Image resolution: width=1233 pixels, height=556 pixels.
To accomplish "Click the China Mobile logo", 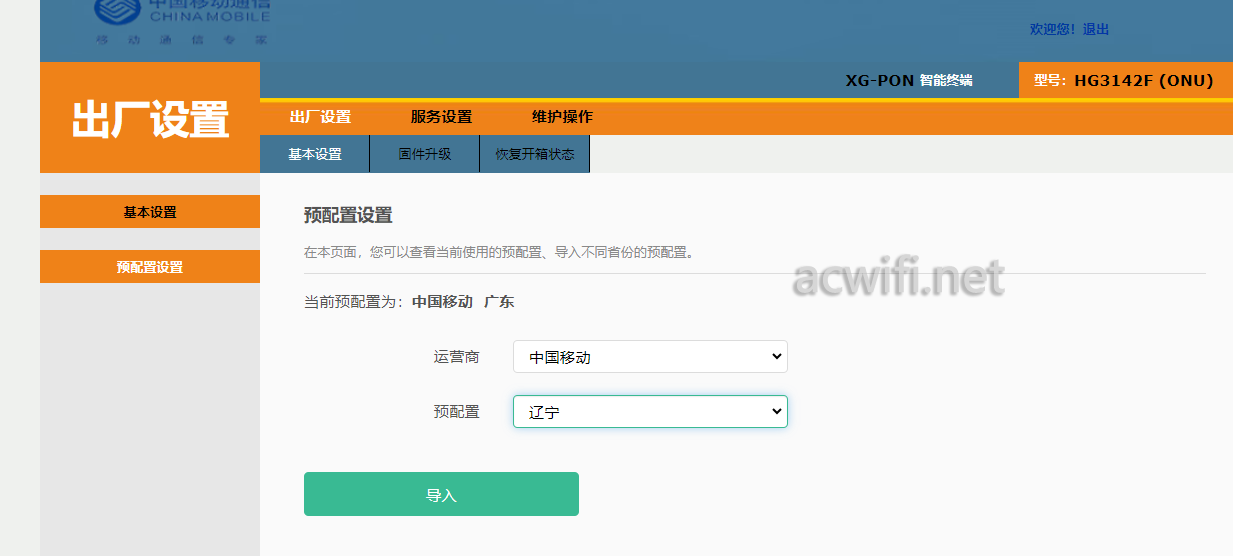I will point(182,22).
